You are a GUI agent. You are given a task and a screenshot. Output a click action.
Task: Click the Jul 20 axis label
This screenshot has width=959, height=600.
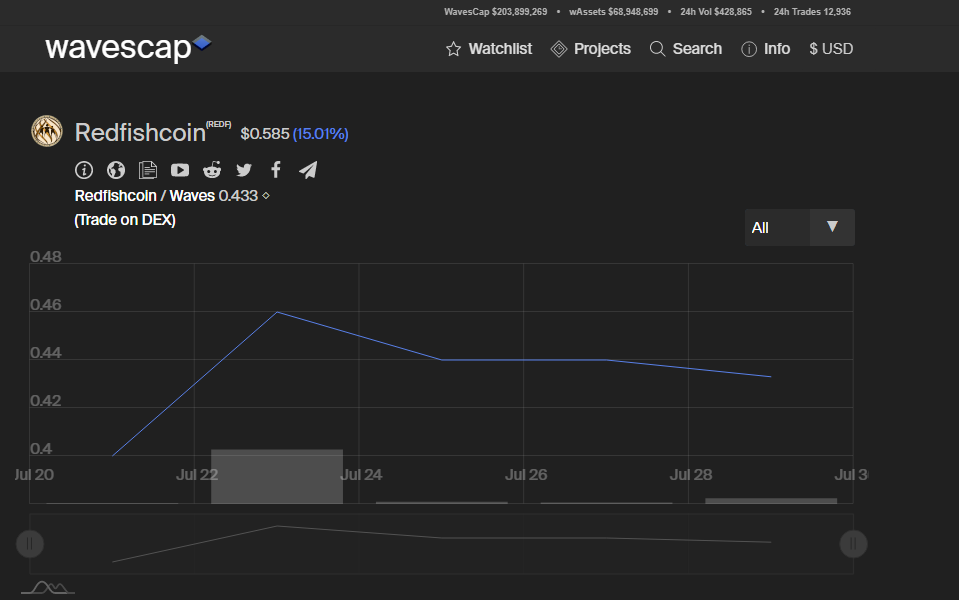coord(34,475)
